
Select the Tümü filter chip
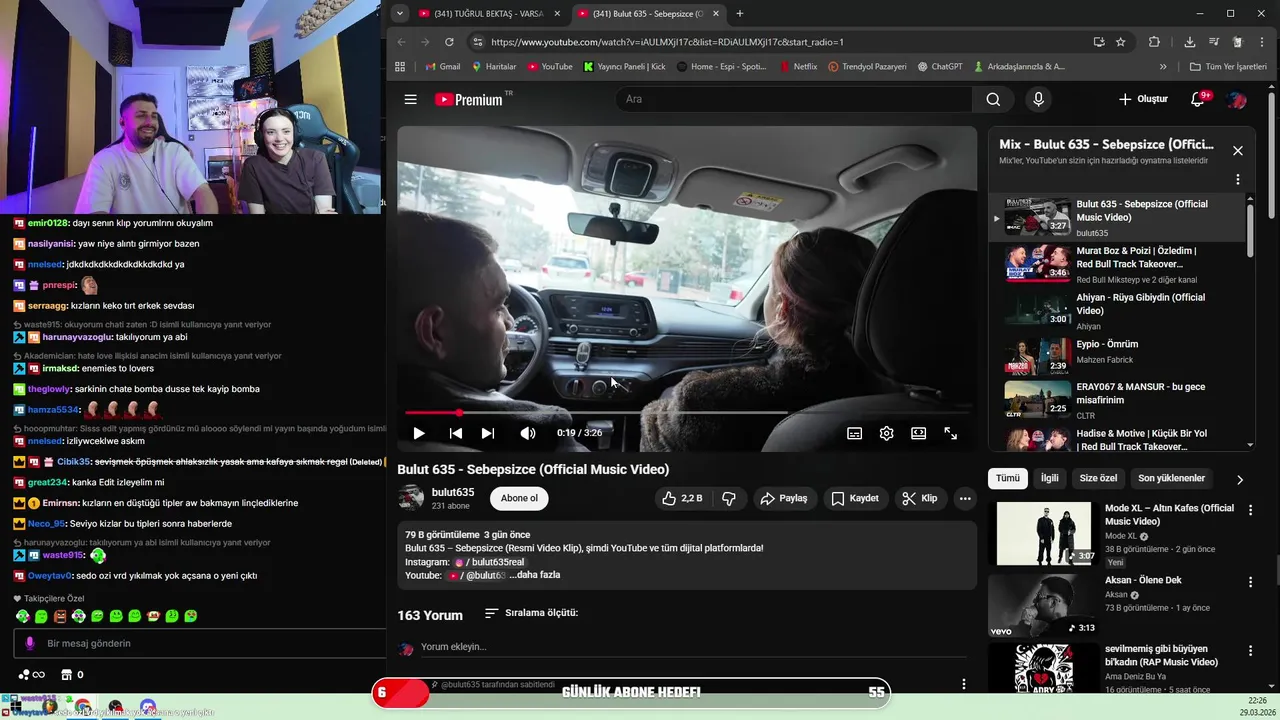[x=1008, y=478]
